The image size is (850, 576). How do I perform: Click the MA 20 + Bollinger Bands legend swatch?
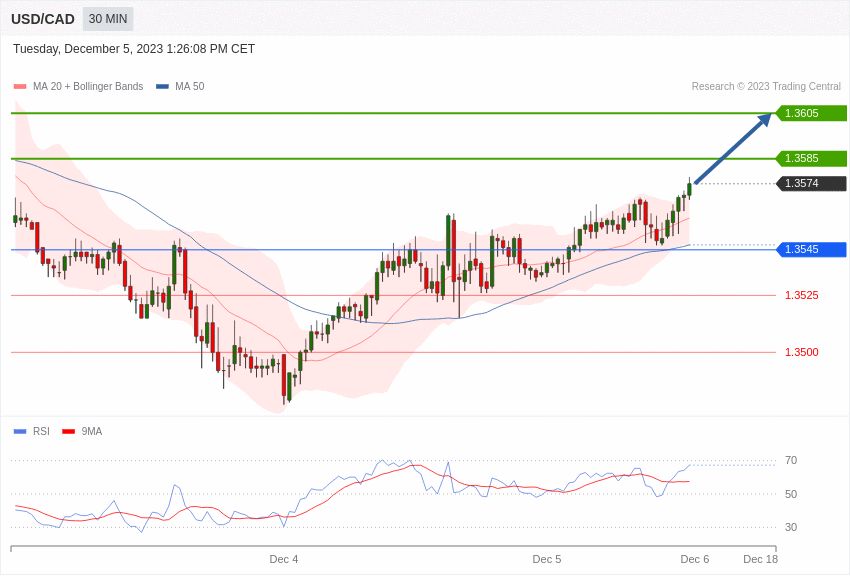[20, 87]
